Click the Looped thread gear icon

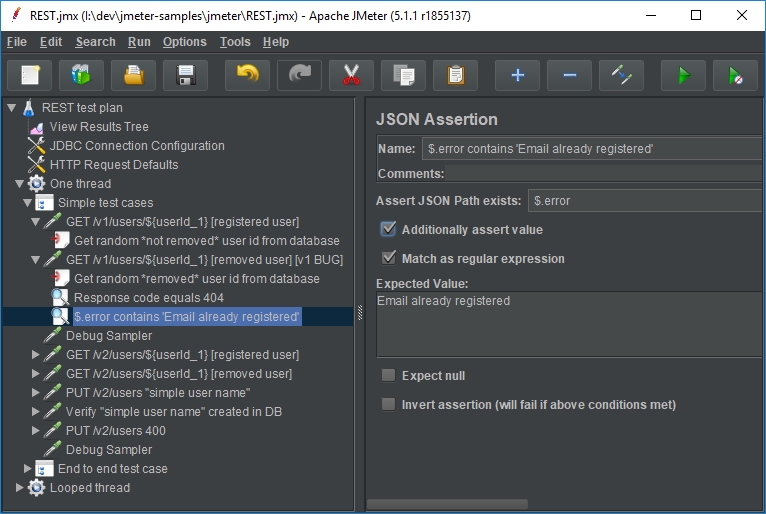pos(37,488)
